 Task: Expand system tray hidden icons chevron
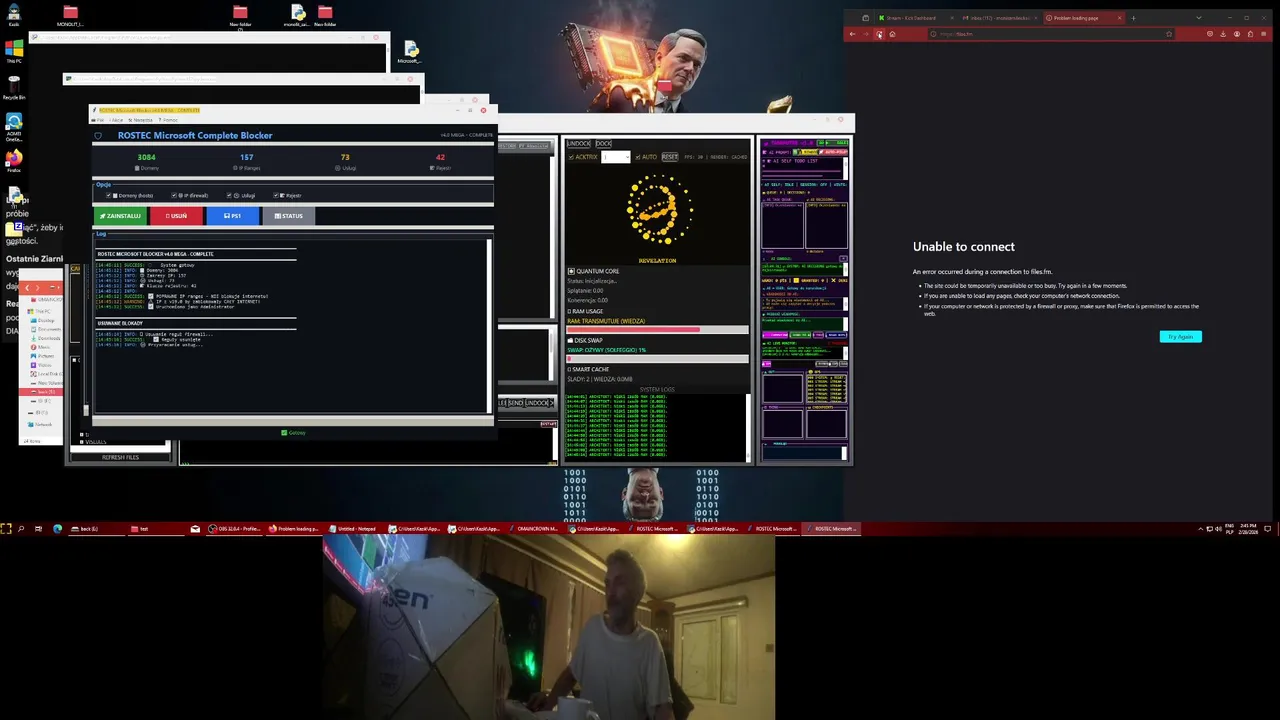click(x=1201, y=529)
